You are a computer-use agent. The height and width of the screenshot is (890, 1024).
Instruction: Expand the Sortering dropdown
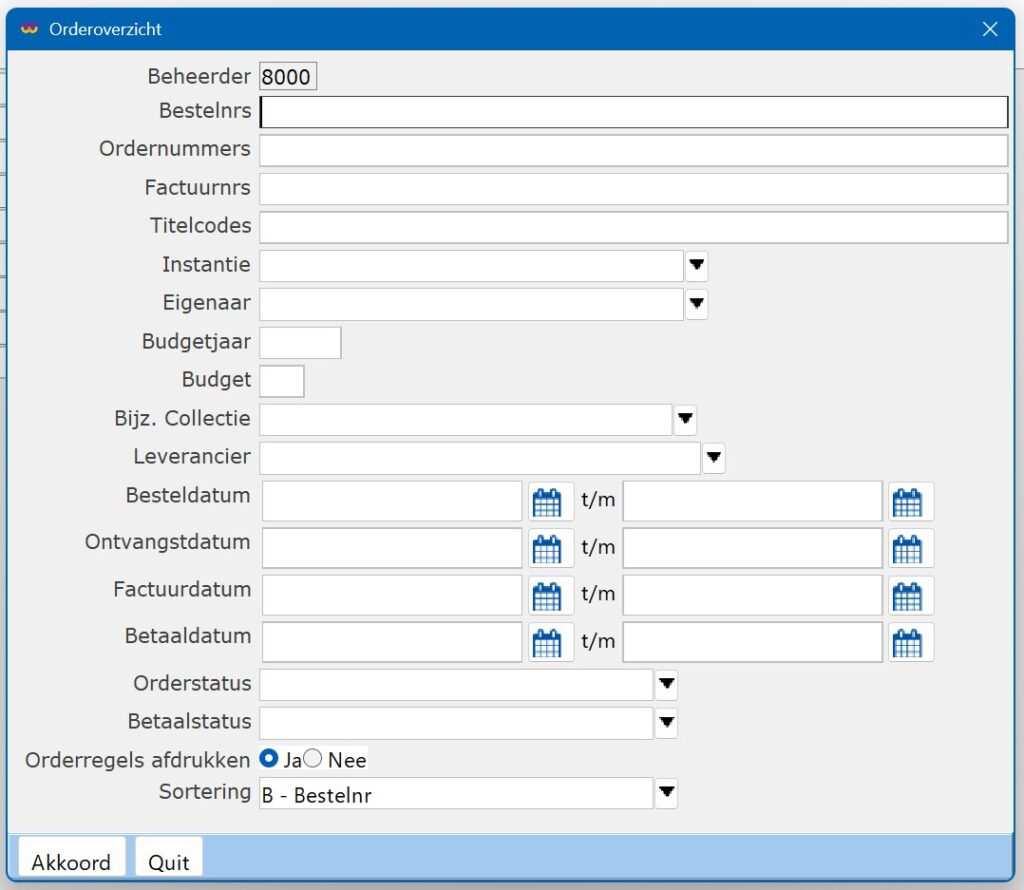pyautogui.click(x=667, y=794)
